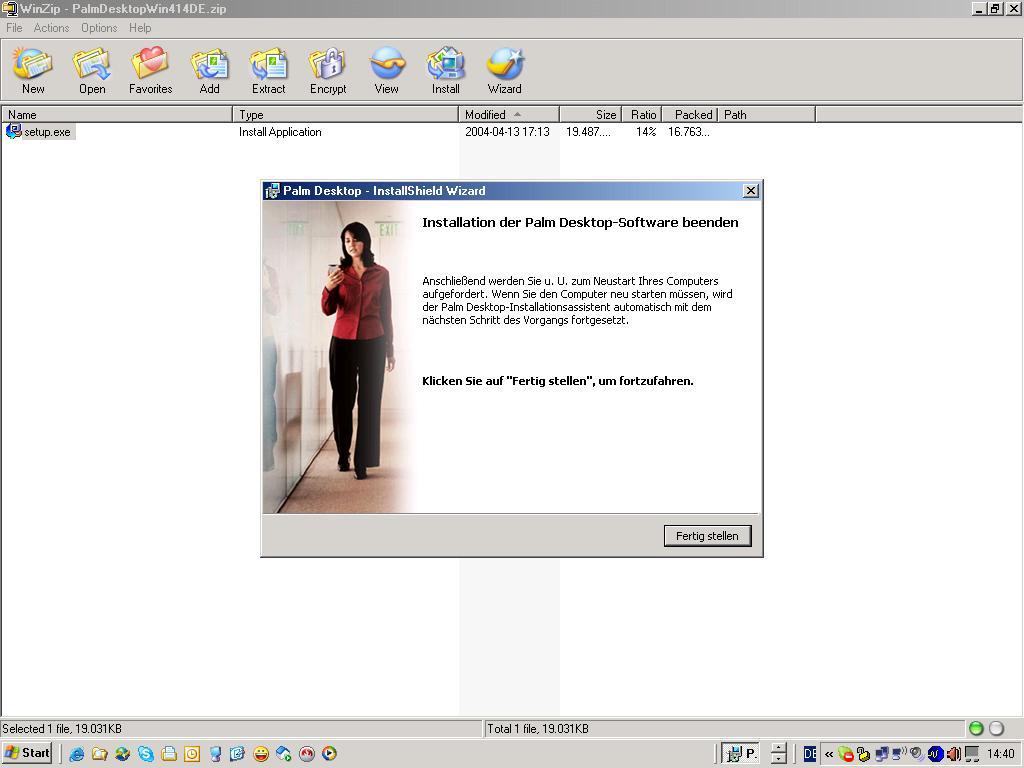The image size is (1024, 768).
Task: Click "Fertig stellen" to finish installation
Action: [707, 536]
